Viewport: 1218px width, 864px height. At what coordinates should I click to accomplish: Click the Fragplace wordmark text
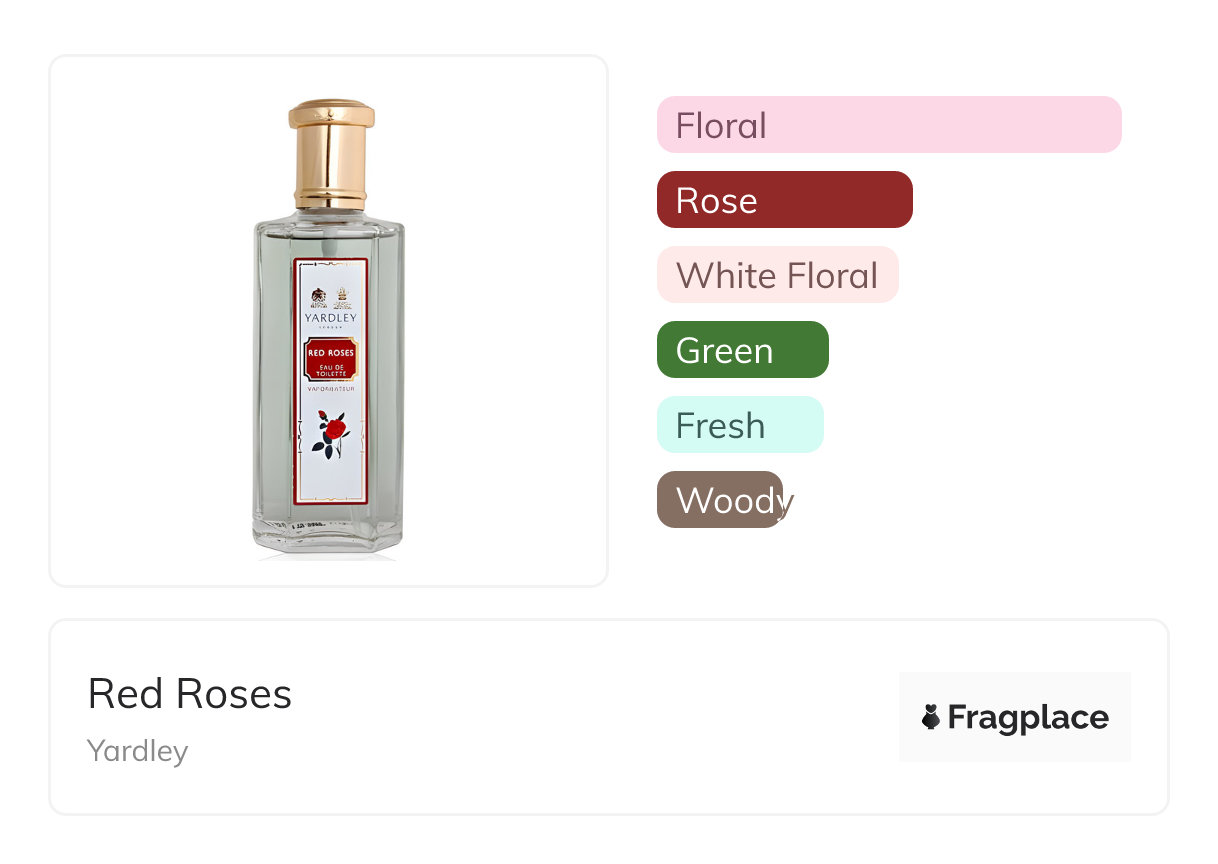[1027, 717]
